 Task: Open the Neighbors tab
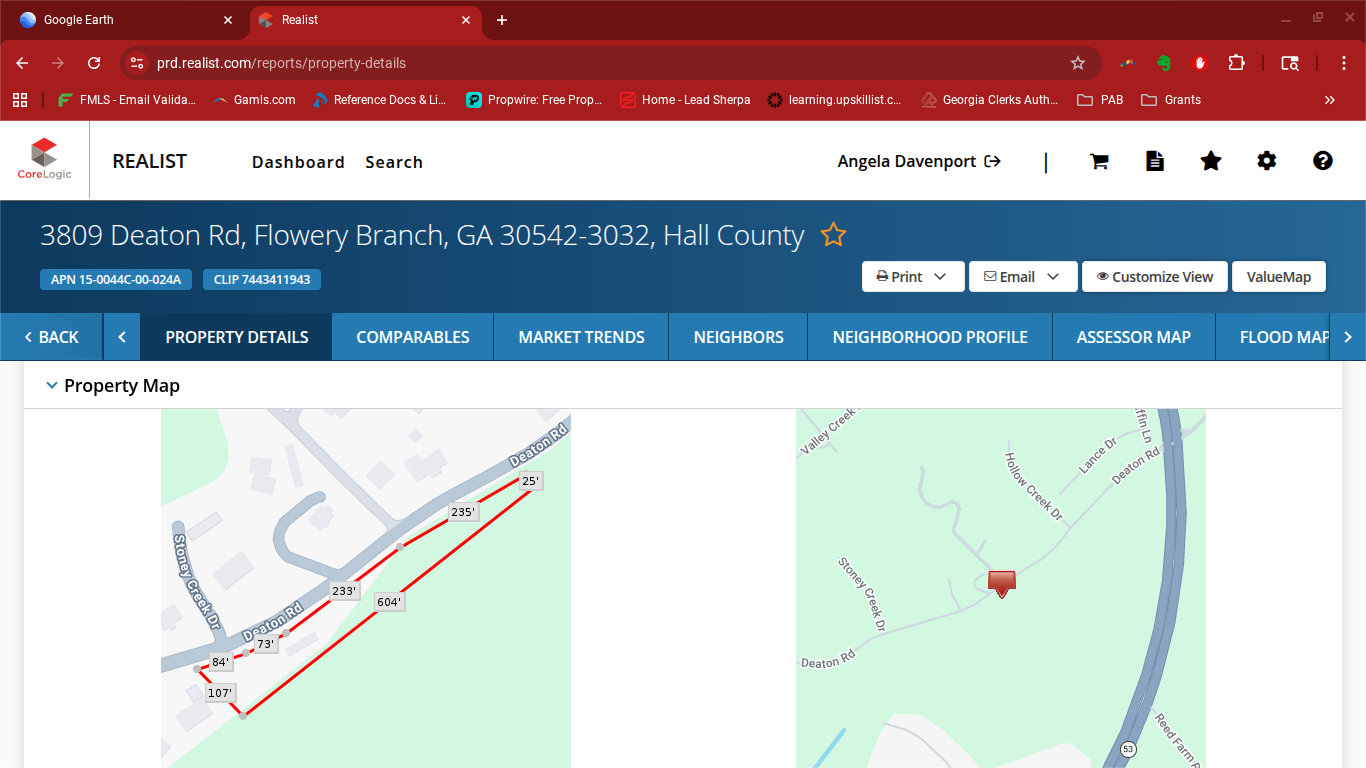click(738, 337)
